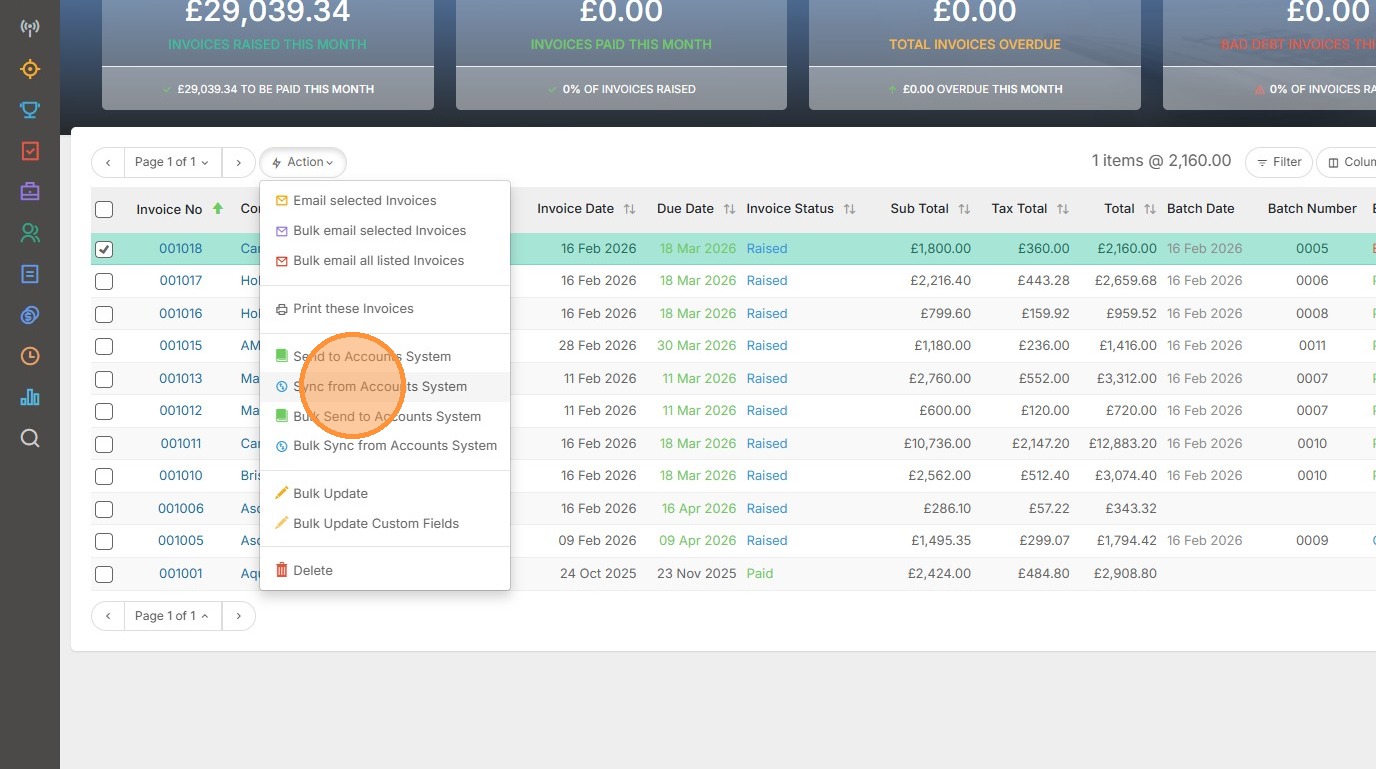Toggle the select-all header checkbox
Viewport: 1376px width, 769px height.
click(x=104, y=210)
